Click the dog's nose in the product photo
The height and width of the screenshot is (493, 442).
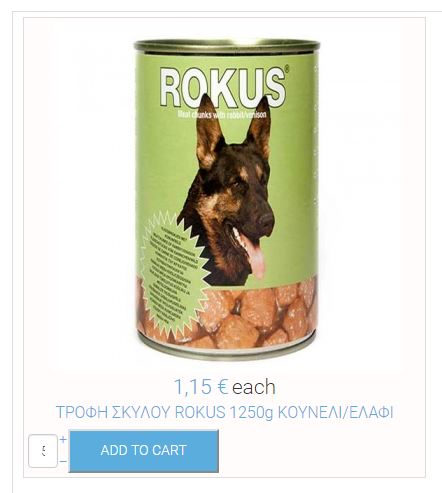266,220
